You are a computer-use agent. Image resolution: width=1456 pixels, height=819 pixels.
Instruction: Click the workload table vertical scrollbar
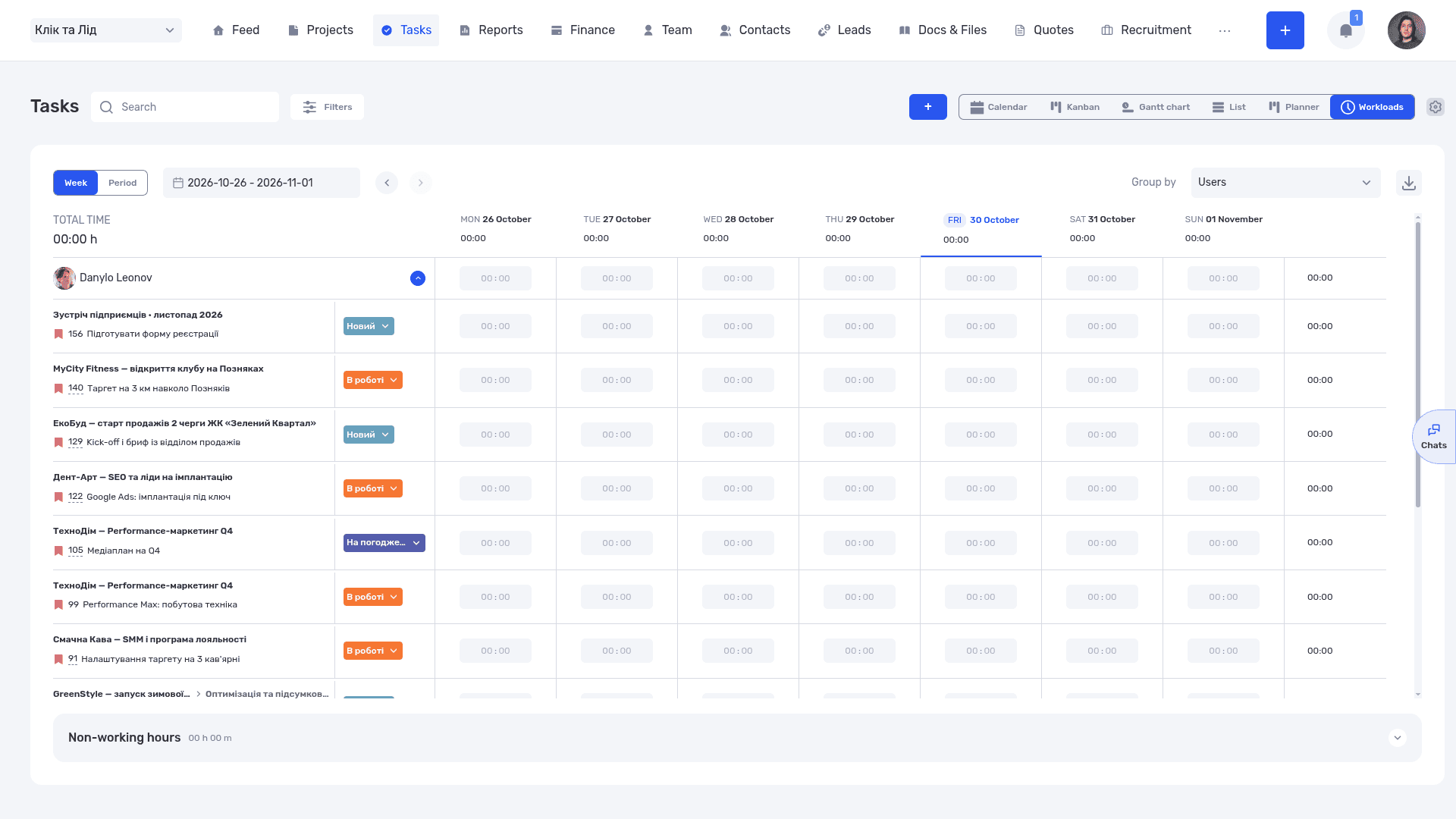[1417, 364]
